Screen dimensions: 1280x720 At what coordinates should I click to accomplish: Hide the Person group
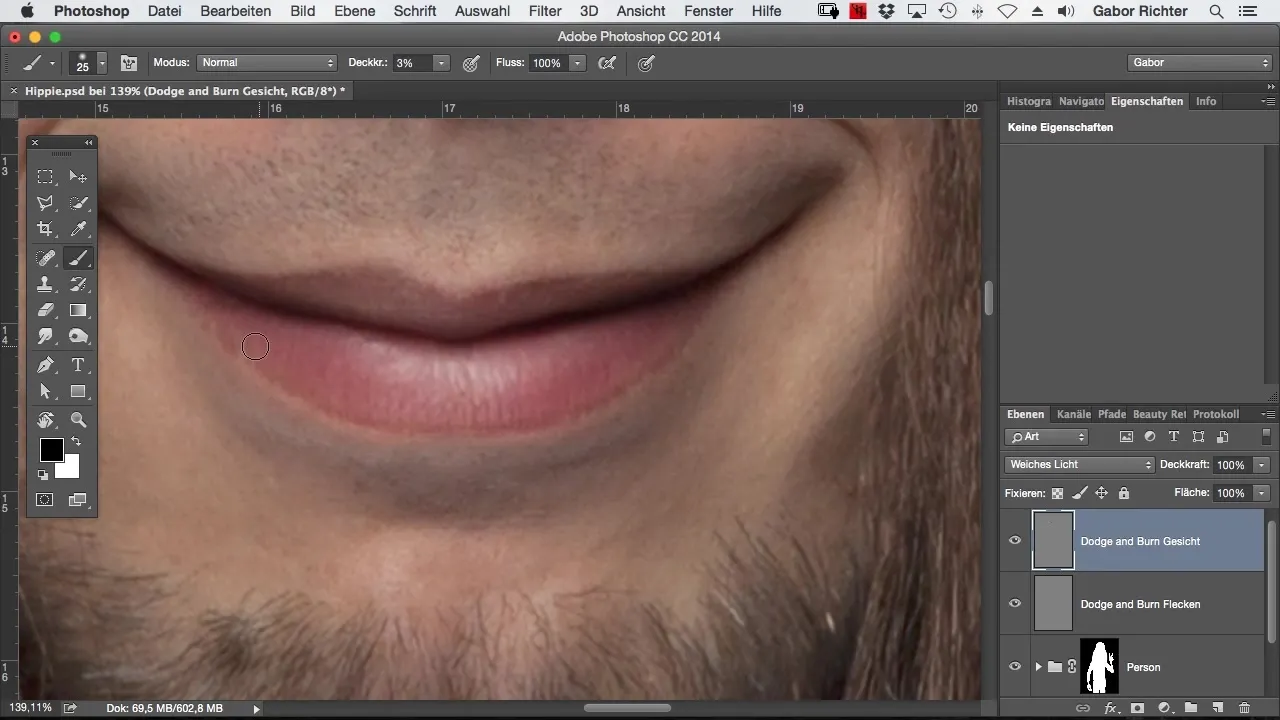[1015, 667]
